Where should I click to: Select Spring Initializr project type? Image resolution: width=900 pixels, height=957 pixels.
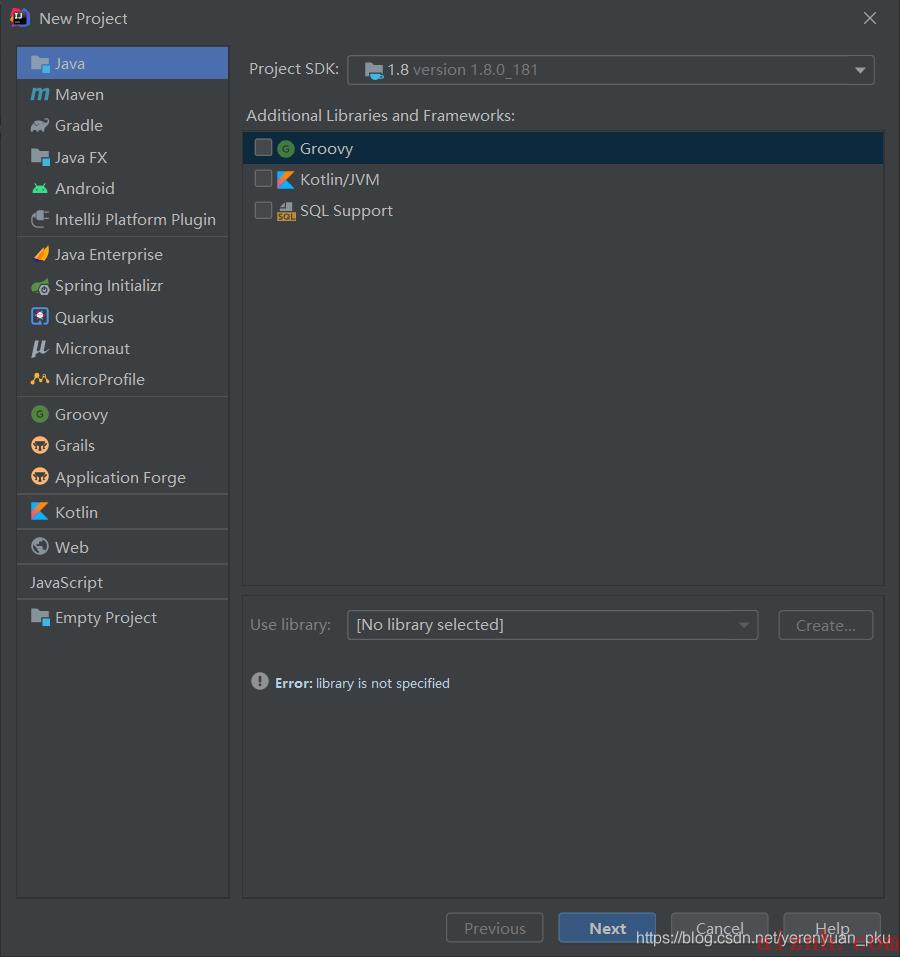click(x=123, y=286)
